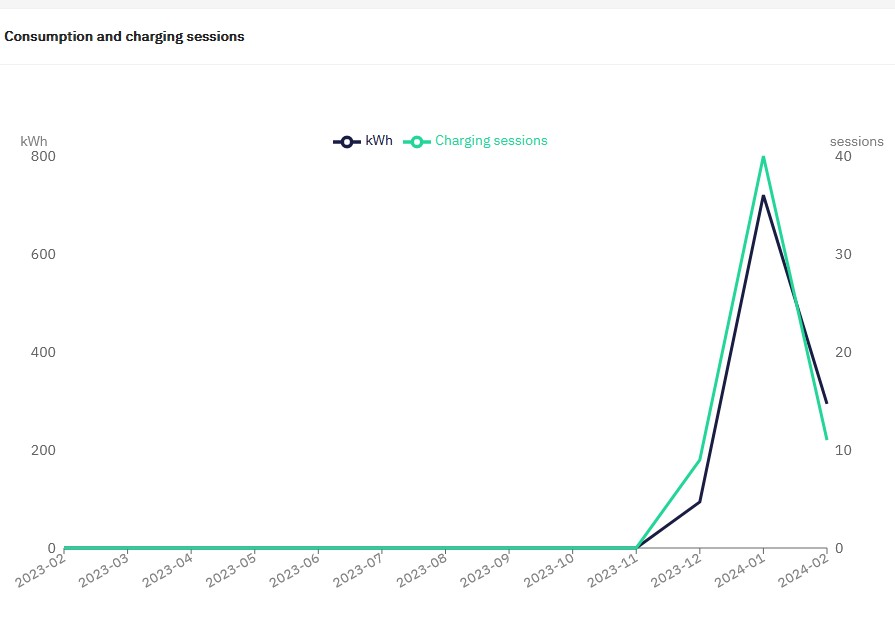The image size is (895, 619).
Task: Click the 800 value on kWh axis
Action: (43, 156)
